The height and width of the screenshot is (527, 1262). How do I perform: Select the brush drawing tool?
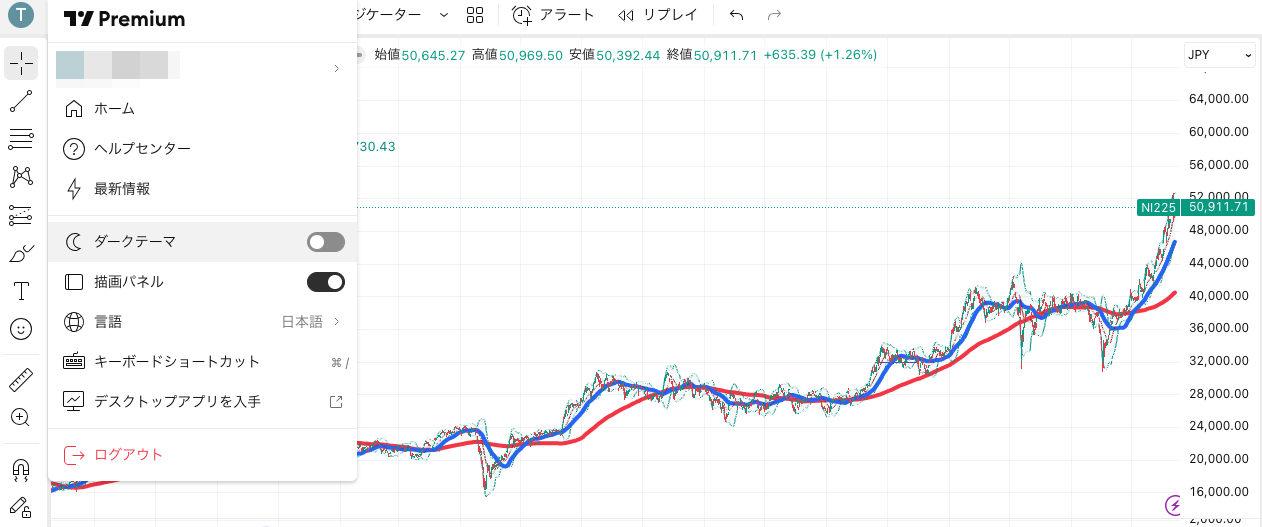pos(20,254)
